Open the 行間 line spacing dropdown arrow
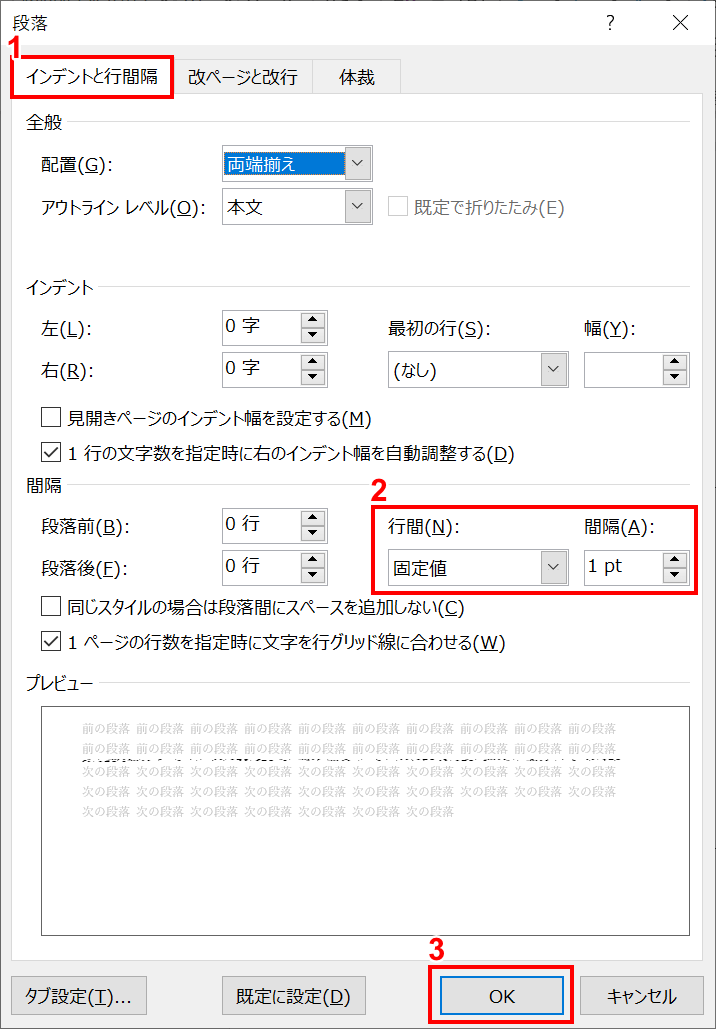Viewport: 716px width, 1029px height. click(553, 567)
